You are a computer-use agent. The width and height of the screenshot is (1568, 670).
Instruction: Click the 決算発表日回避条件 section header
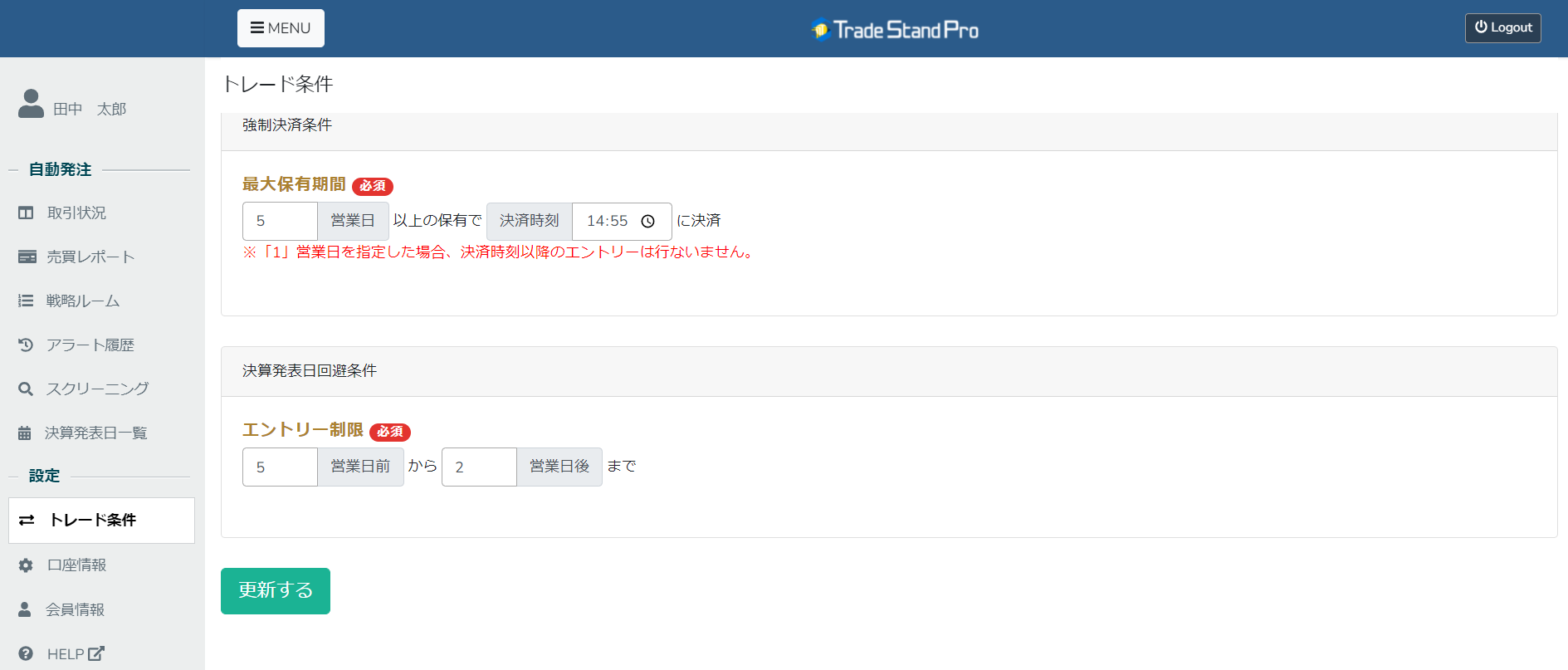(310, 371)
